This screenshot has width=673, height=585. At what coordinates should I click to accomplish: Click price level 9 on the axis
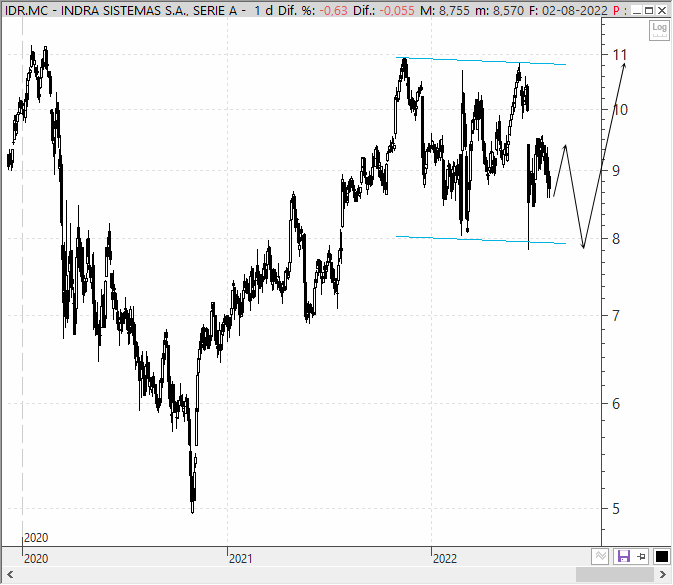tap(616, 170)
